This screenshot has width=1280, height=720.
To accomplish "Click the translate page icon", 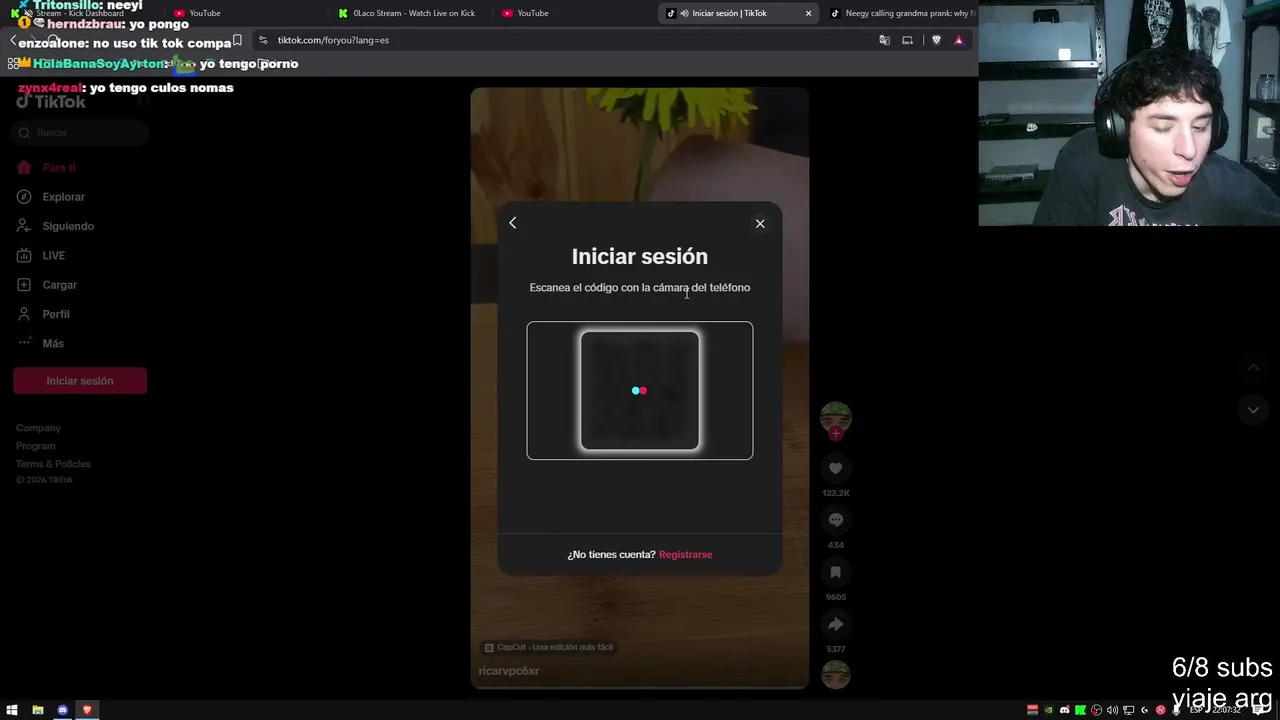I will pyautogui.click(x=884, y=40).
